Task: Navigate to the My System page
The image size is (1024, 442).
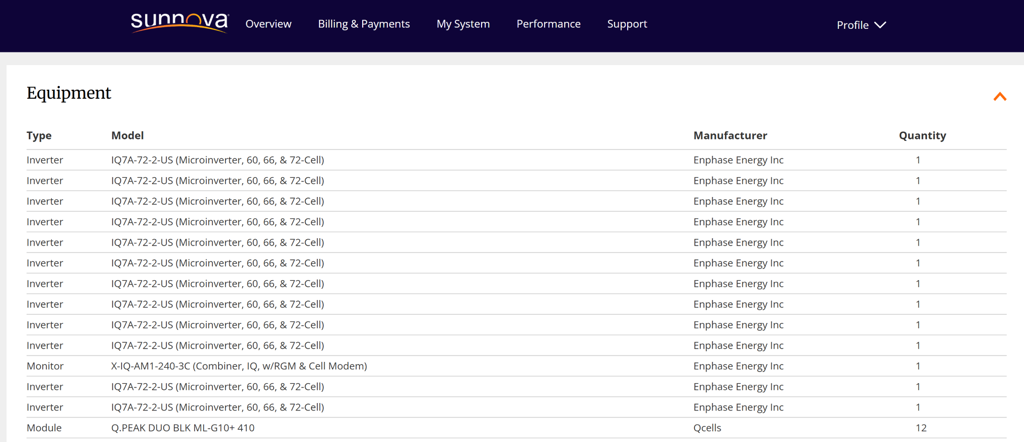Action: point(463,24)
